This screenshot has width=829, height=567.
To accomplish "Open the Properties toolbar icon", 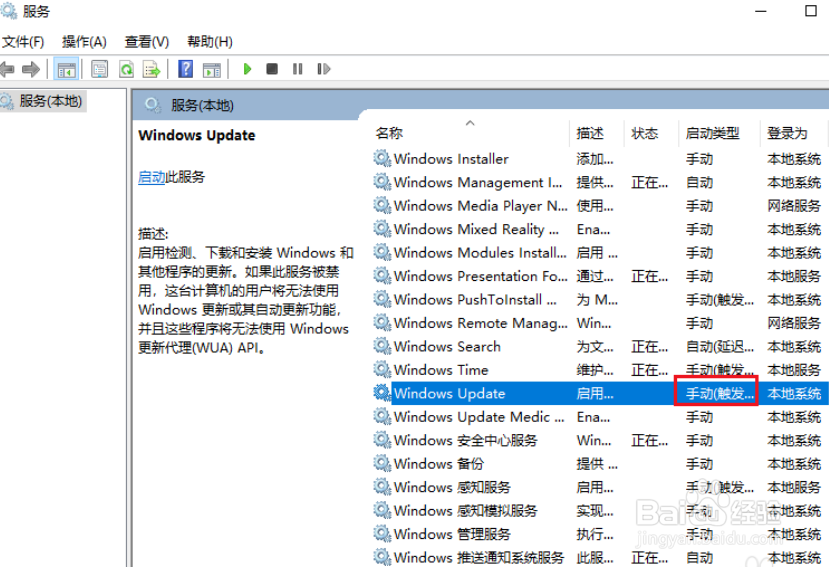I will coord(99,69).
